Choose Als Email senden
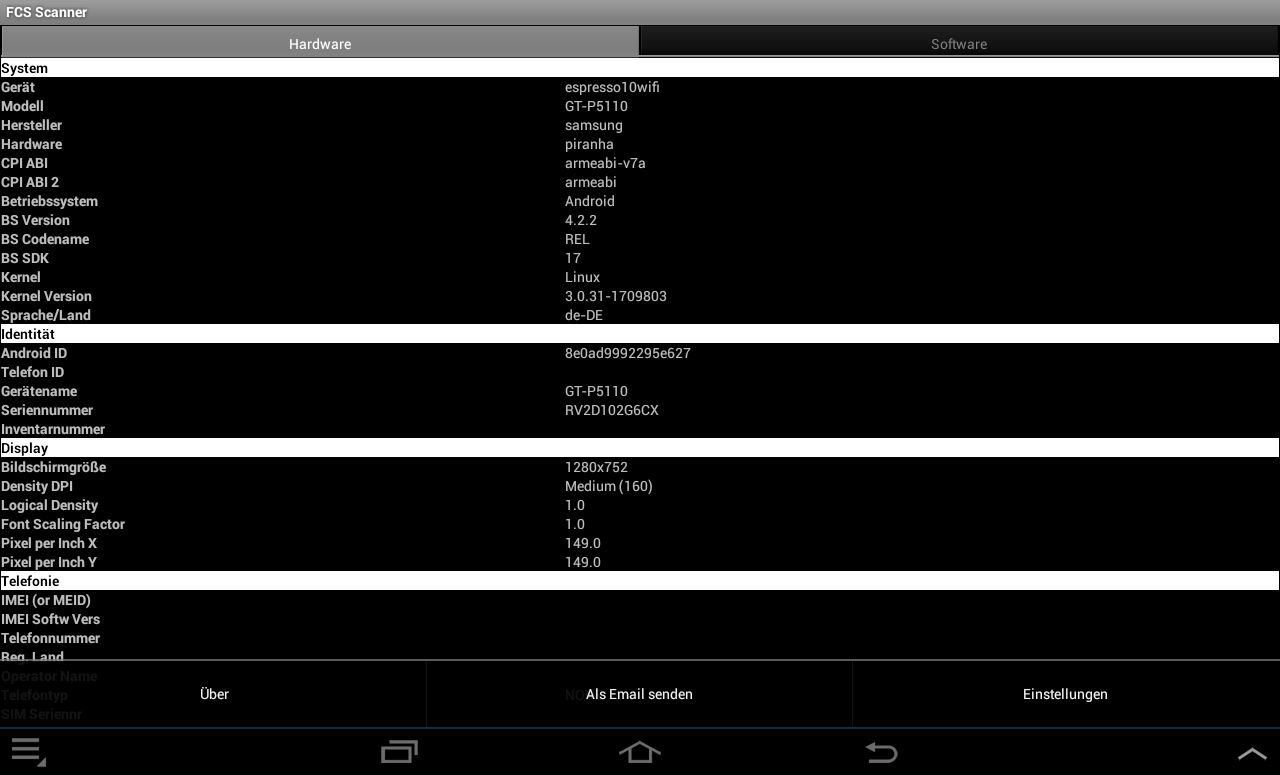 (x=639, y=694)
